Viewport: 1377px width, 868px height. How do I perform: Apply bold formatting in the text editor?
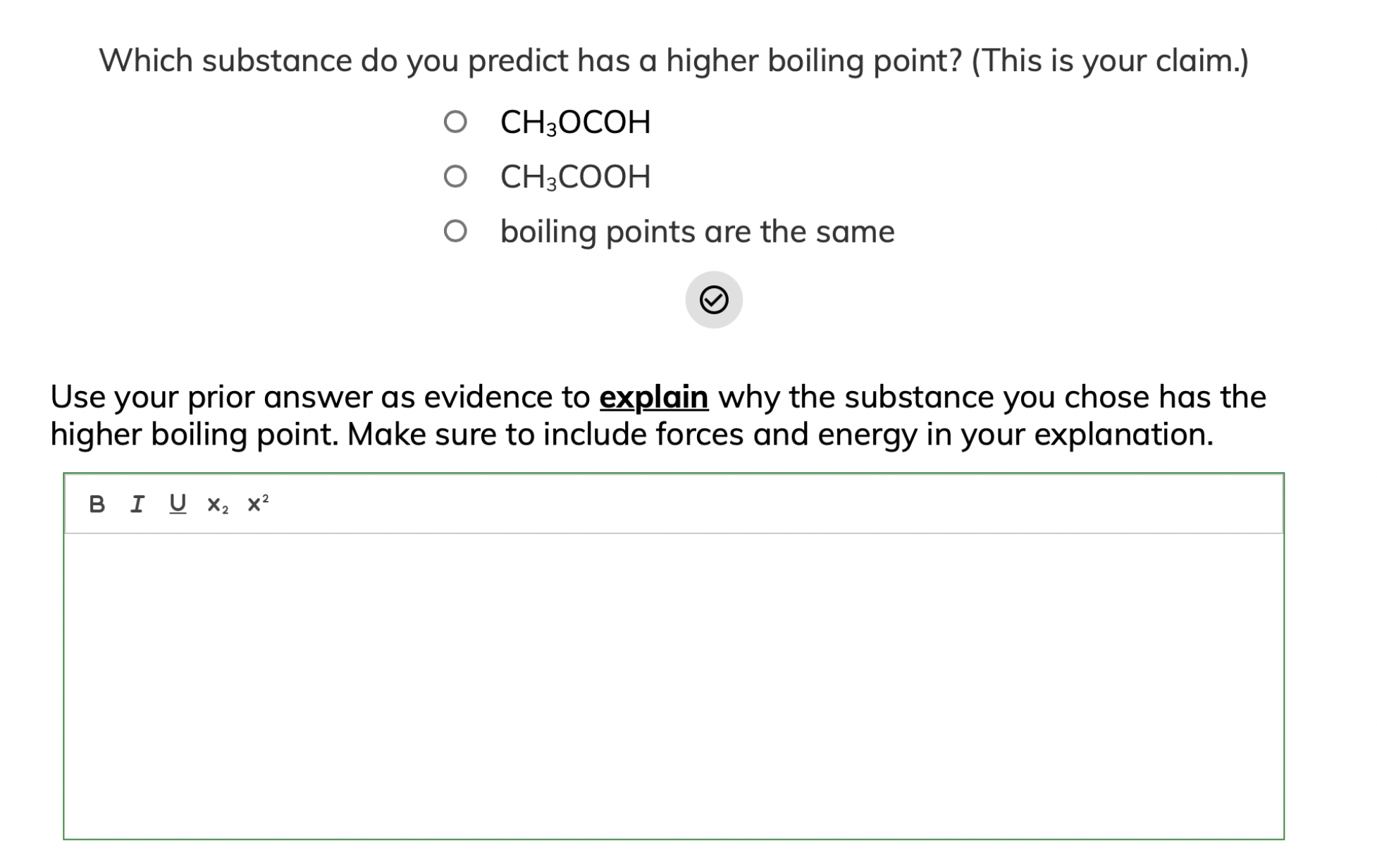point(97,503)
